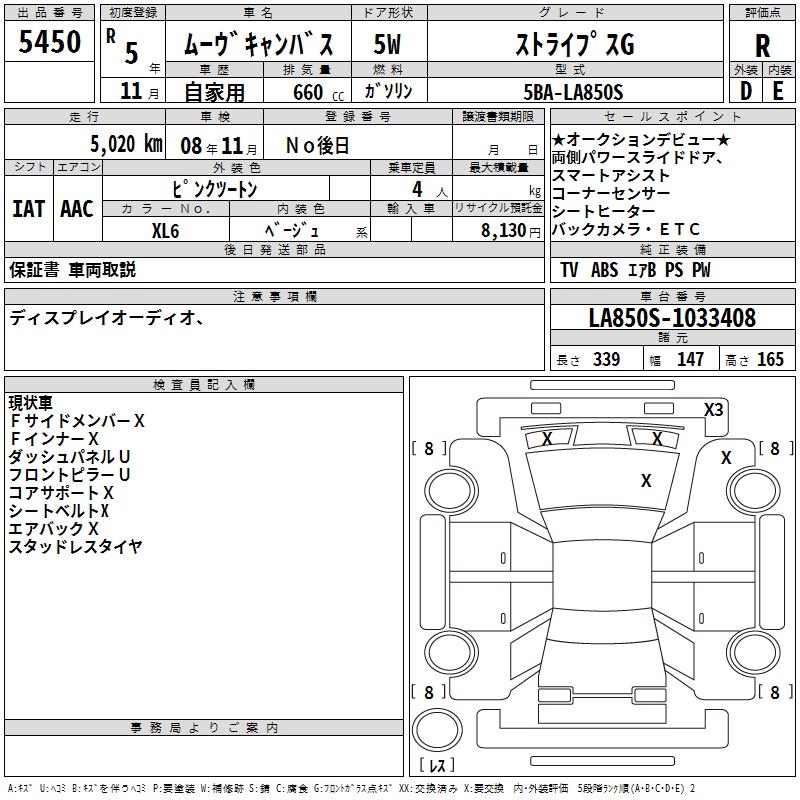Select the first registration year R 5
Screen dimensions: 800x800
click(x=123, y=47)
